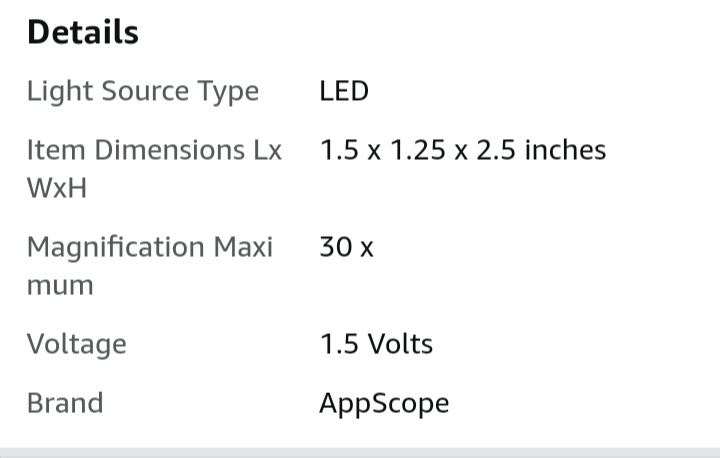The width and height of the screenshot is (720, 458).
Task: Click the LED value text
Action: 344,92
